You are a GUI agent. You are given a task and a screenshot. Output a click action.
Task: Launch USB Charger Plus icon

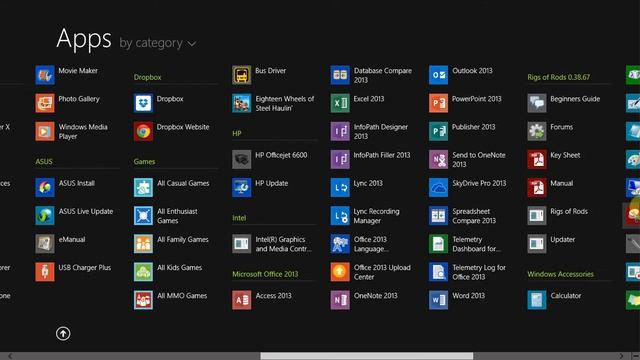pos(45,272)
